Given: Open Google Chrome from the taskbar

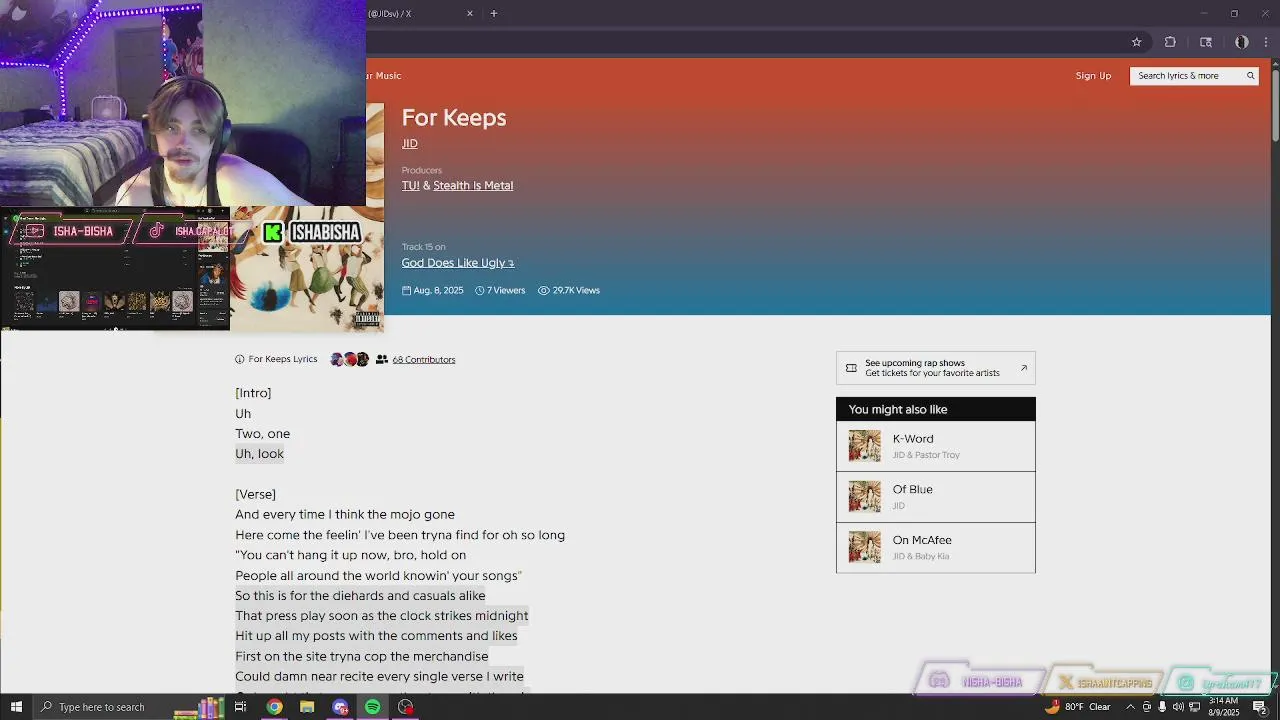Looking at the screenshot, I should tap(274, 707).
